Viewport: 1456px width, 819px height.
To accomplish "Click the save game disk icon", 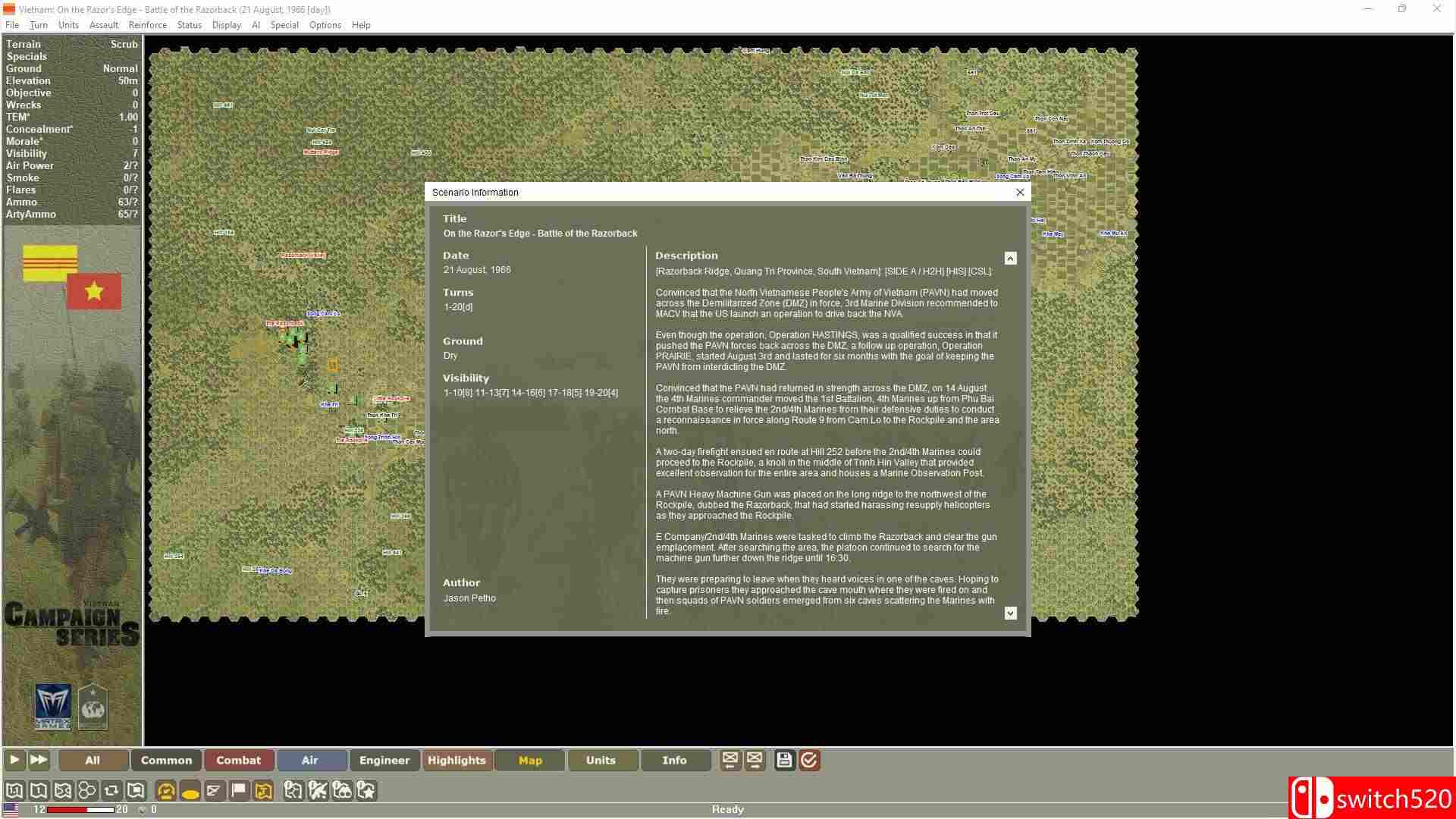I will point(784,760).
